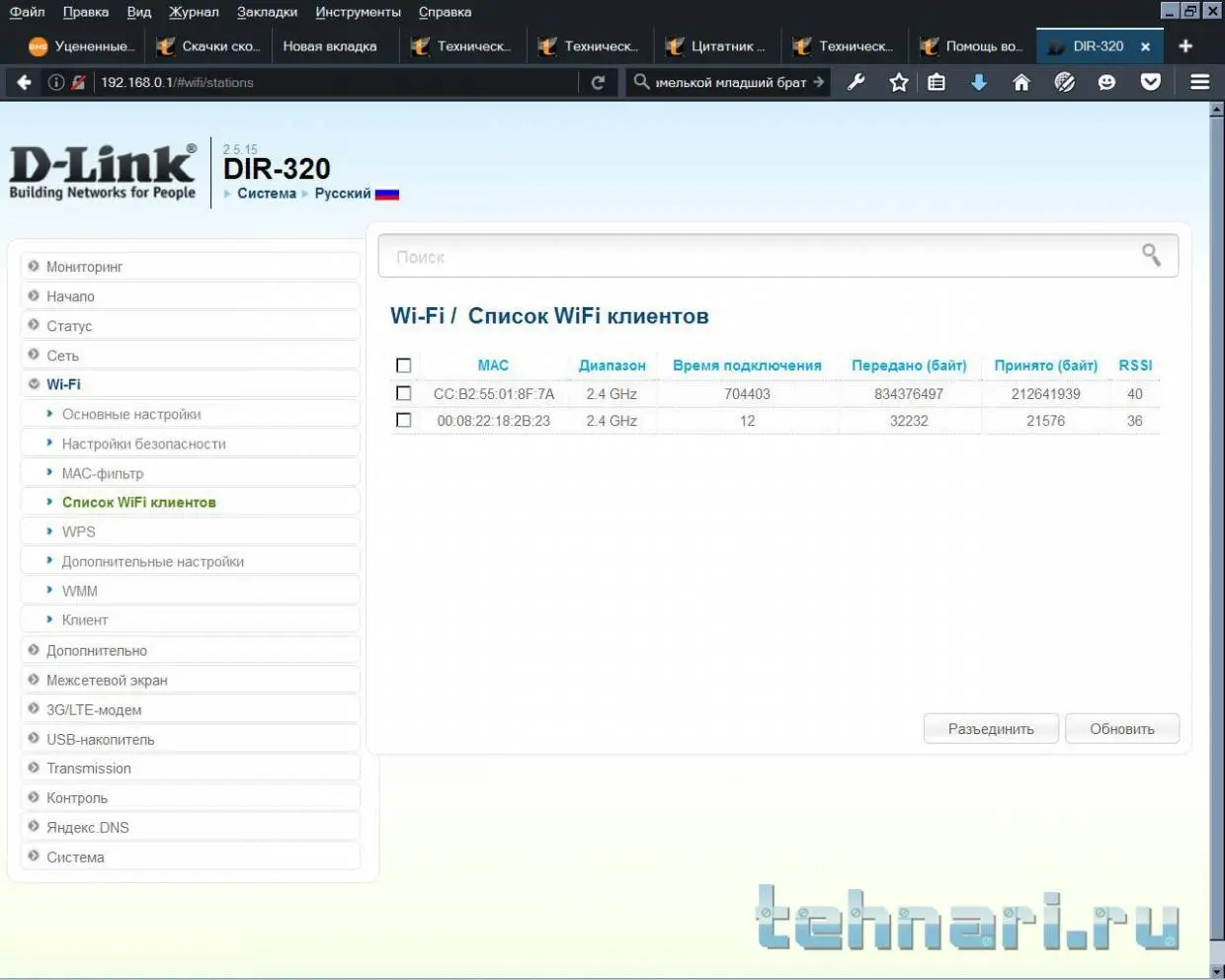Click the D-Link logo
The height and width of the screenshot is (980, 1225).
click(x=103, y=172)
